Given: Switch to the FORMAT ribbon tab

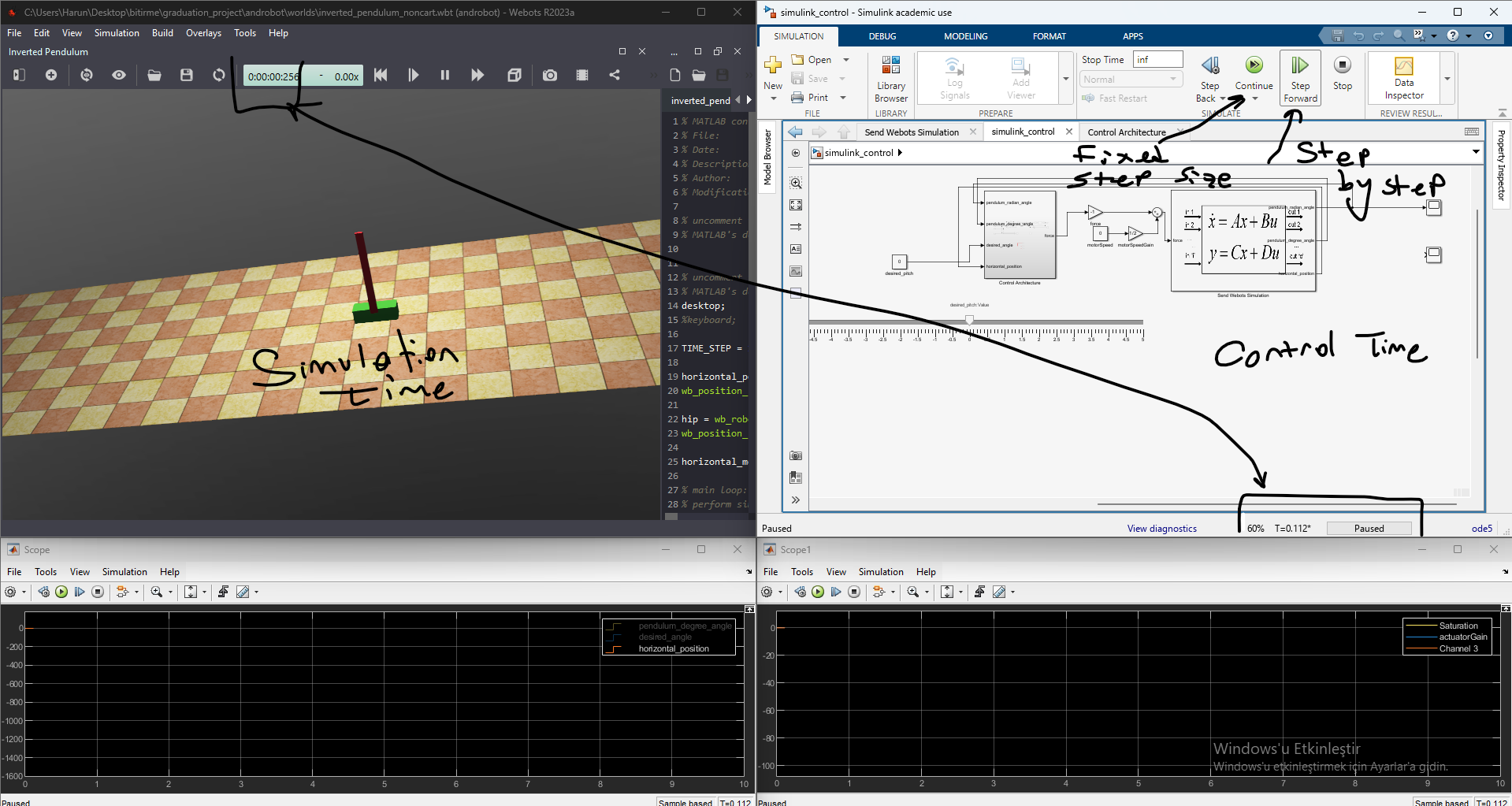Looking at the screenshot, I should (x=1049, y=36).
